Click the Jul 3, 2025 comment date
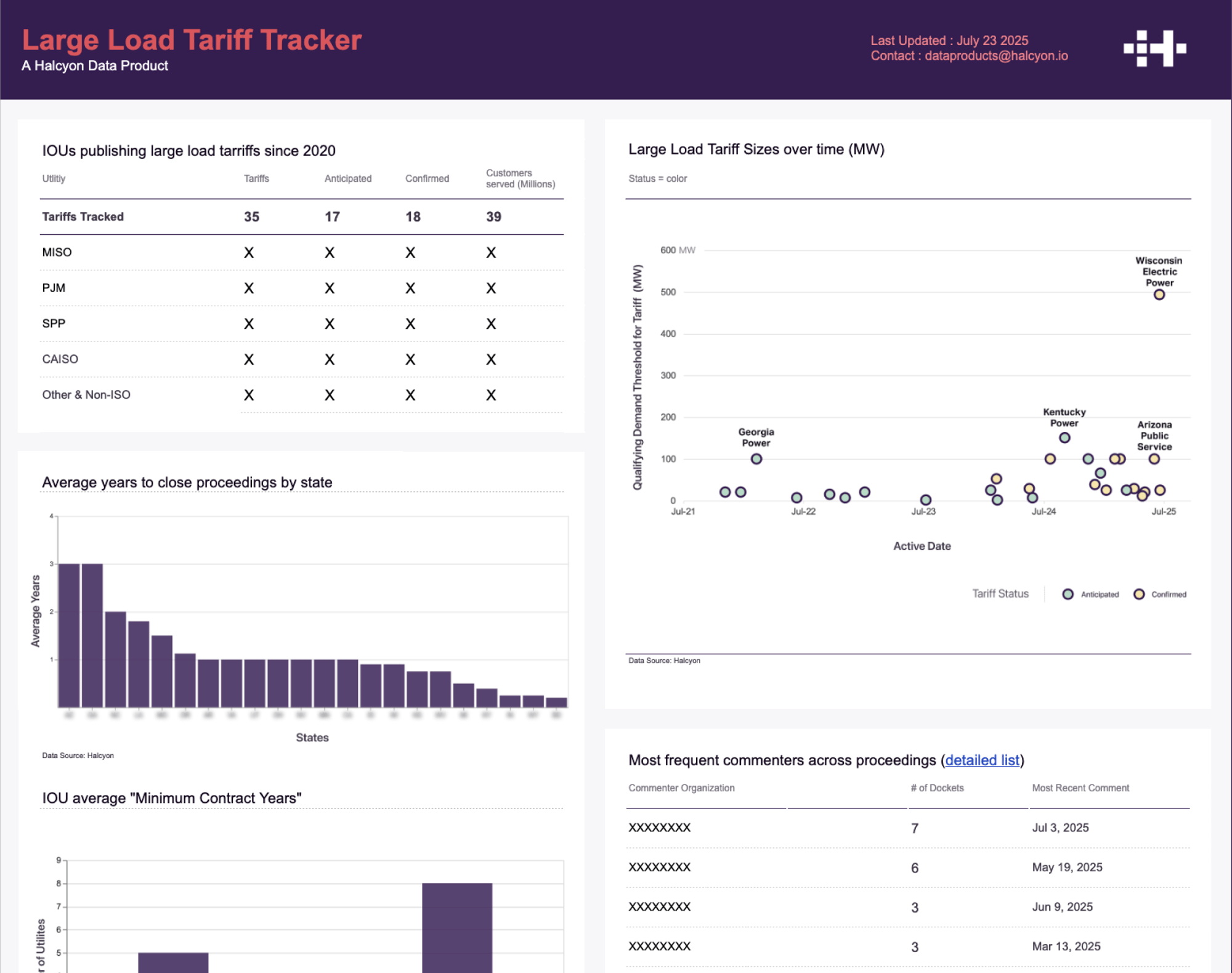Image resolution: width=1232 pixels, height=973 pixels. tap(1060, 828)
